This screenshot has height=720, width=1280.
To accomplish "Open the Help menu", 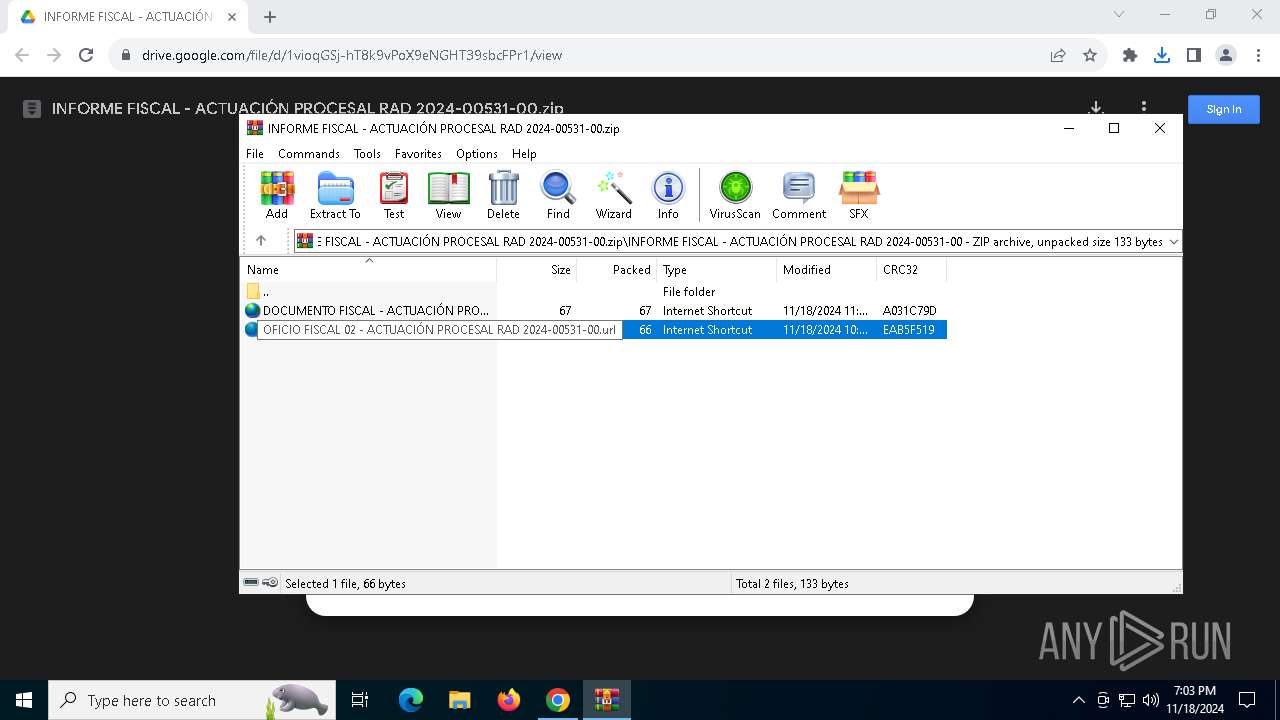I will 524,154.
